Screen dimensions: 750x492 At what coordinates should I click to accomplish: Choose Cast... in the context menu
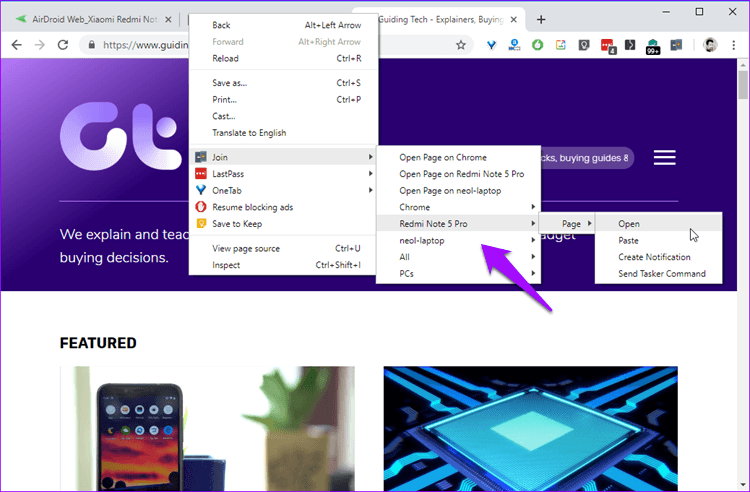284,116
